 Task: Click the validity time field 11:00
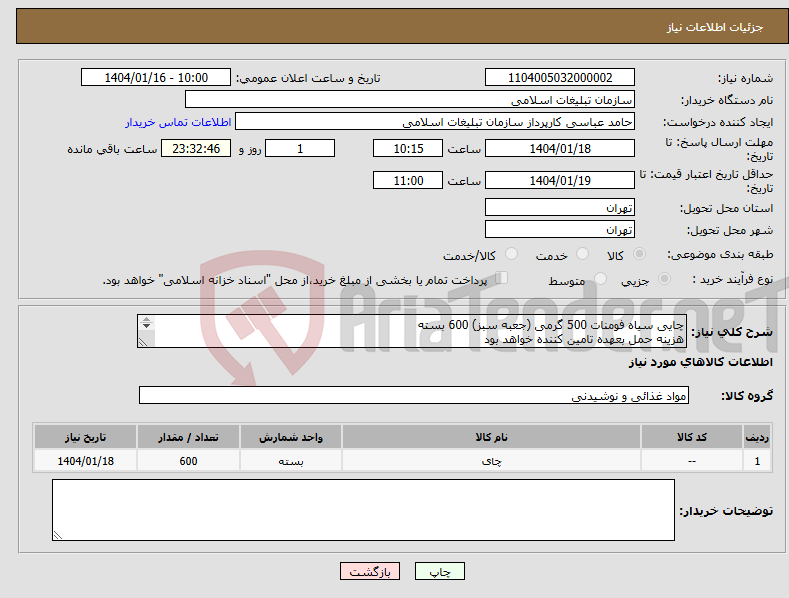click(408, 180)
